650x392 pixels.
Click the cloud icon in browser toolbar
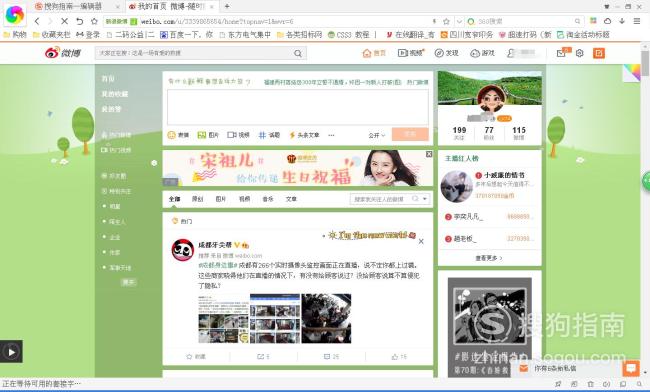point(607,21)
